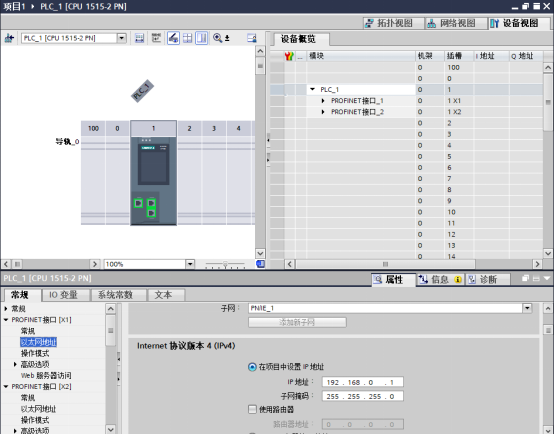Open the 子网 PN/IE_1 dropdown
Viewport: 554px width, 435px height.
[527, 308]
